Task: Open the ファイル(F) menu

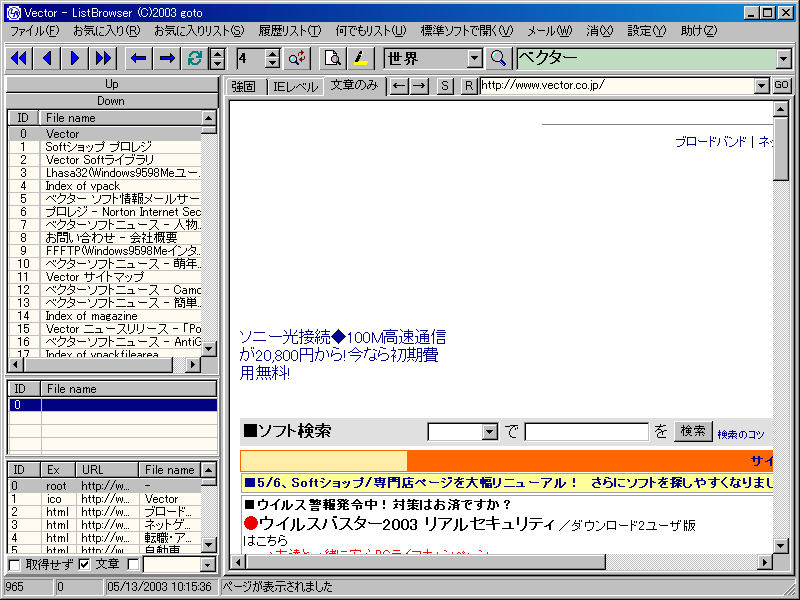Action: point(35,31)
